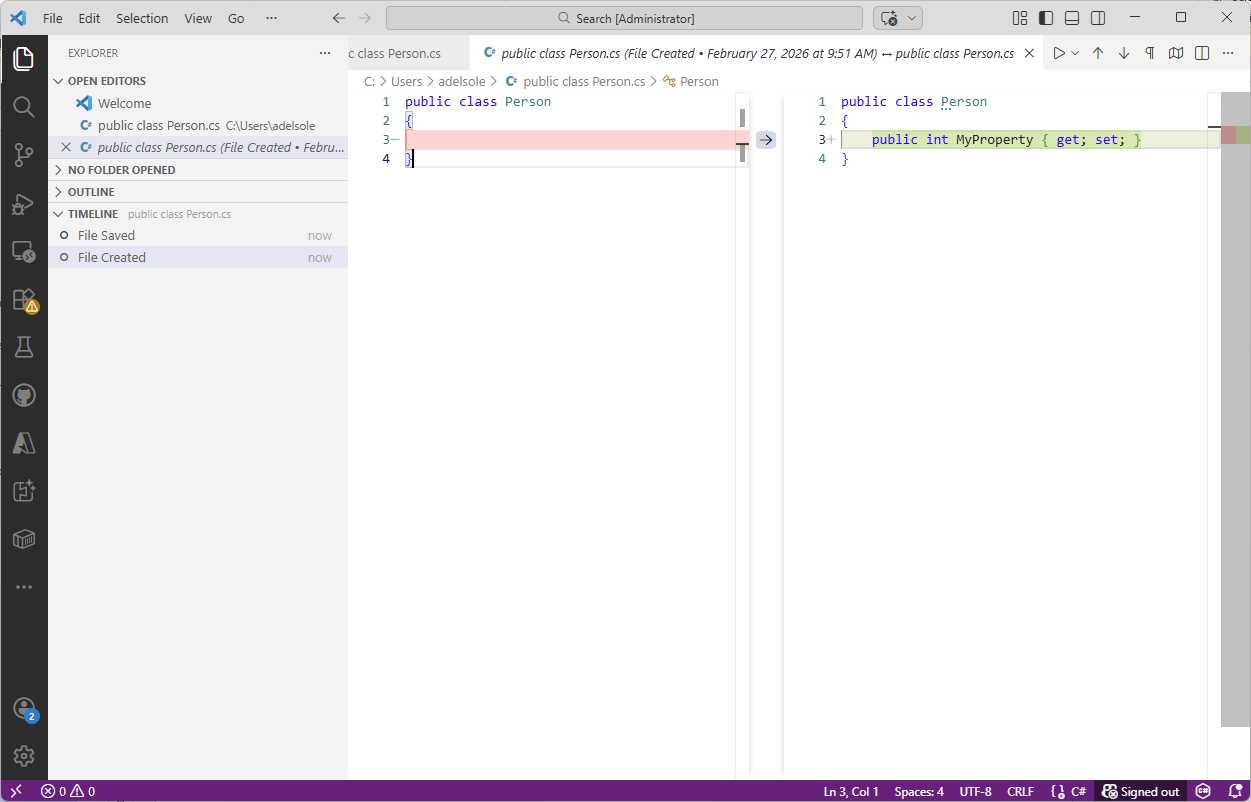Viewport: 1251px width, 802px height.
Task: Select Person.cs C:\Users\adelsole in Open Editors
Action: 198,125
